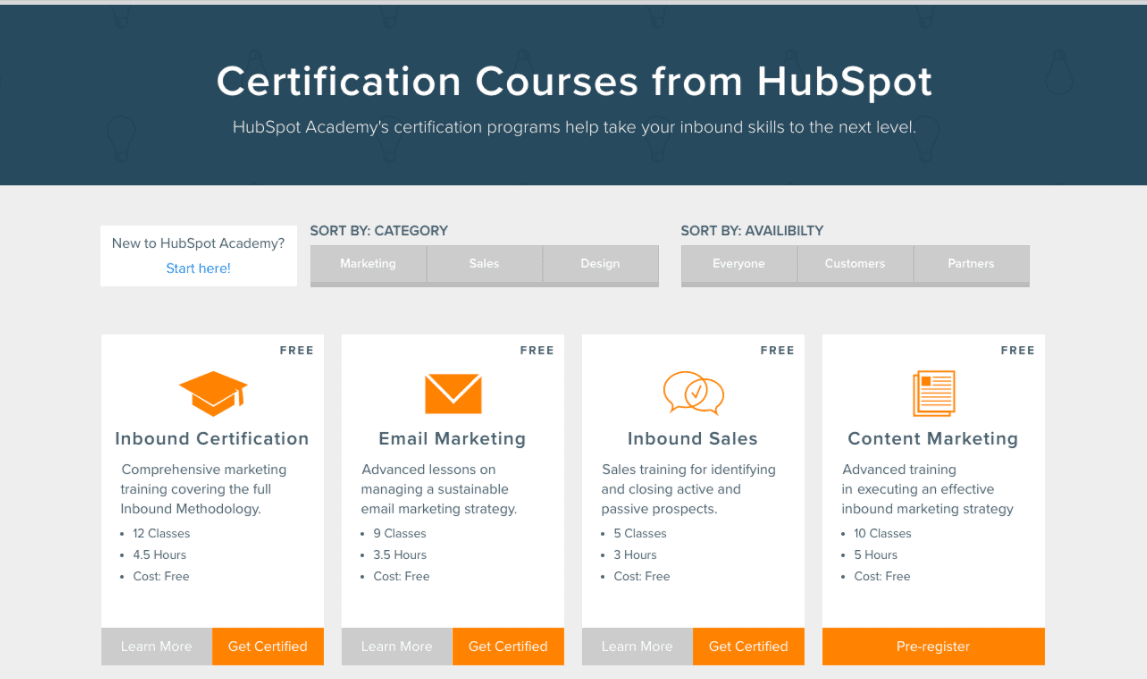This screenshot has width=1147, height=679.
Task: Click the HubSpot Academy's certification programs subtitle
Action: (574, 127)
